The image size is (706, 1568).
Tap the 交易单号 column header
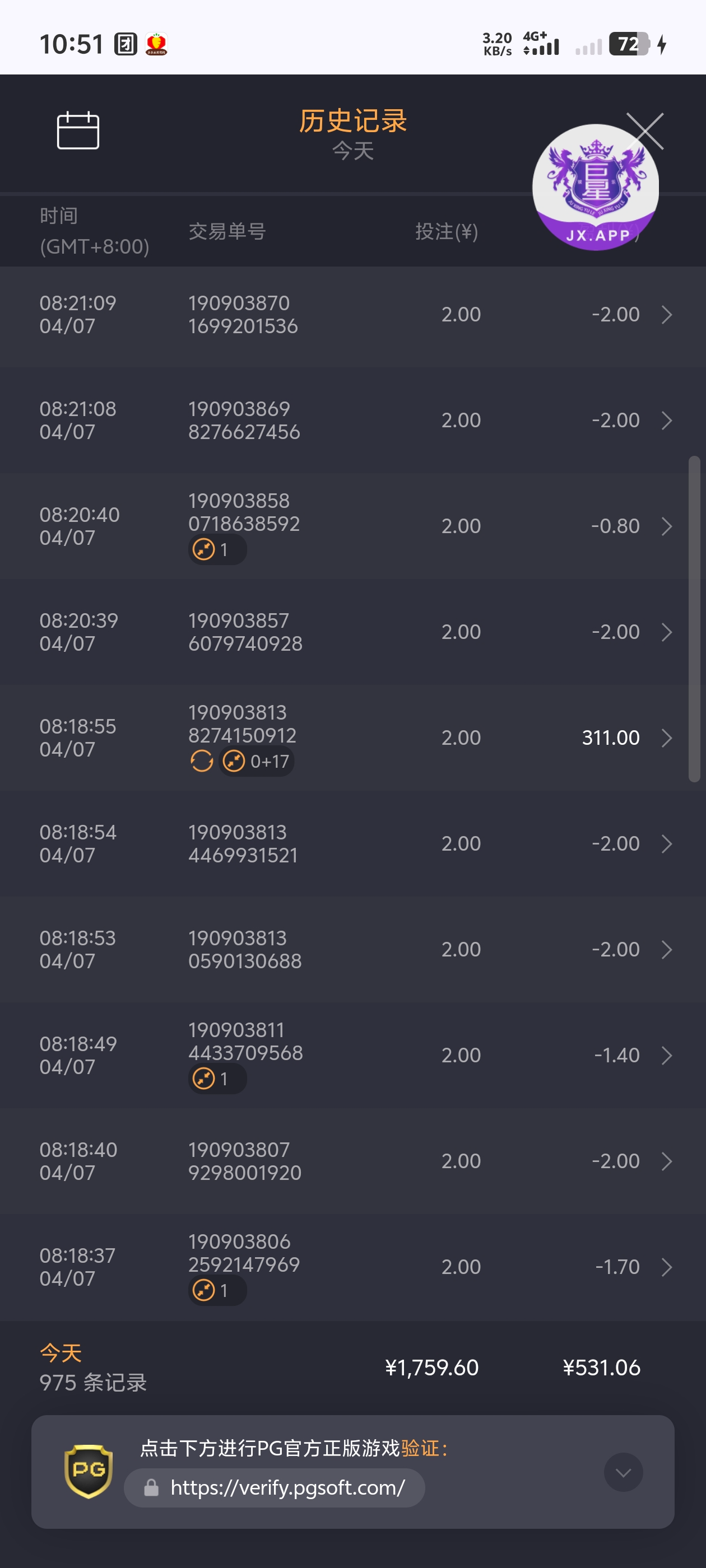pyautogui.click(x=226, y=231)
